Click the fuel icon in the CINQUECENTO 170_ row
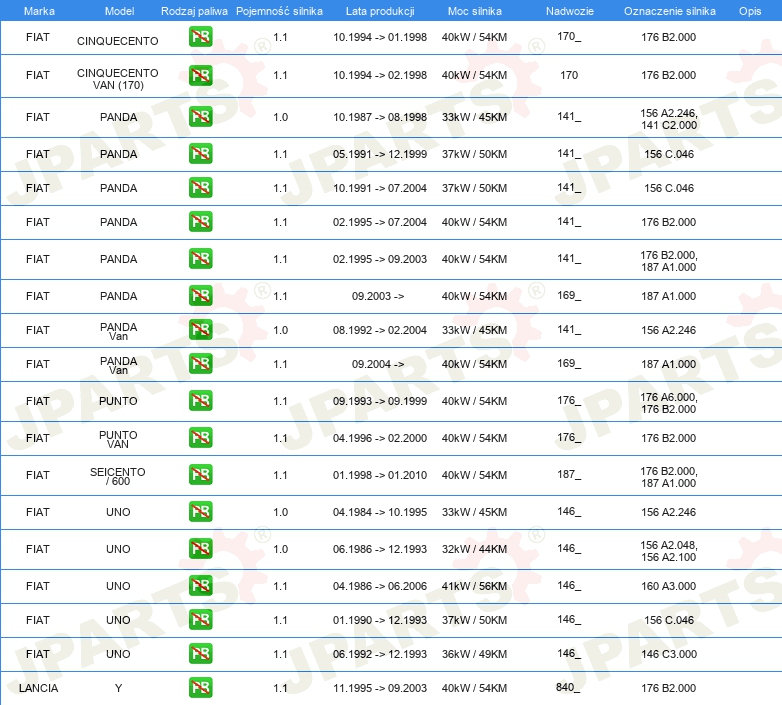The width and height of the screenshot is (782, 705). click(x=200, y=37)
